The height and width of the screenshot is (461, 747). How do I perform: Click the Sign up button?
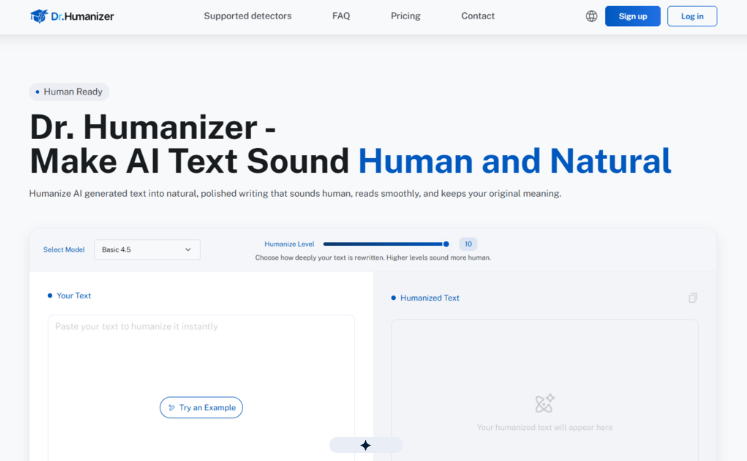633,16
